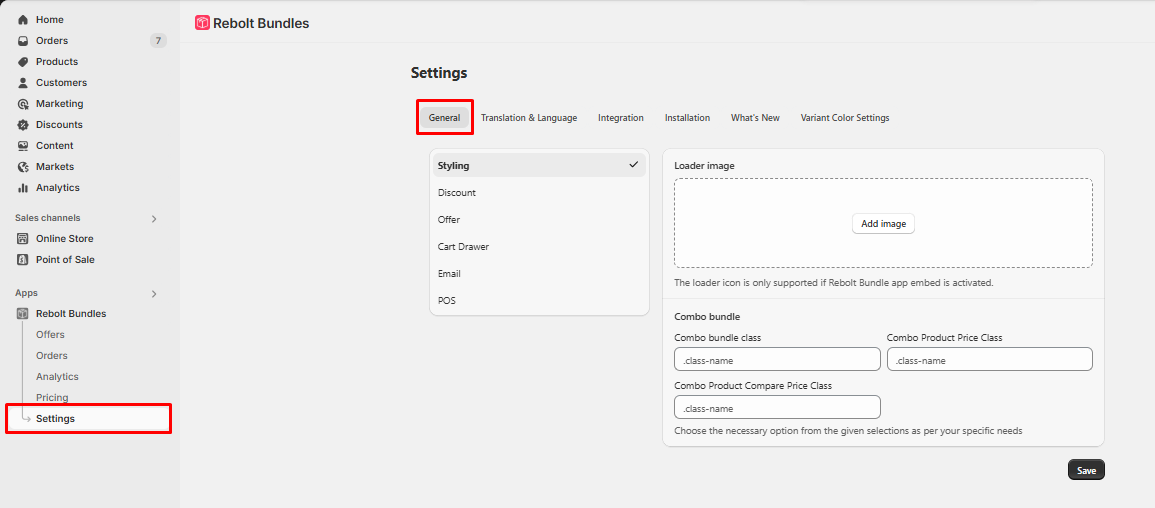1155x508 pixels.
Task: Select POS in settings list
Action: point(539,300)
